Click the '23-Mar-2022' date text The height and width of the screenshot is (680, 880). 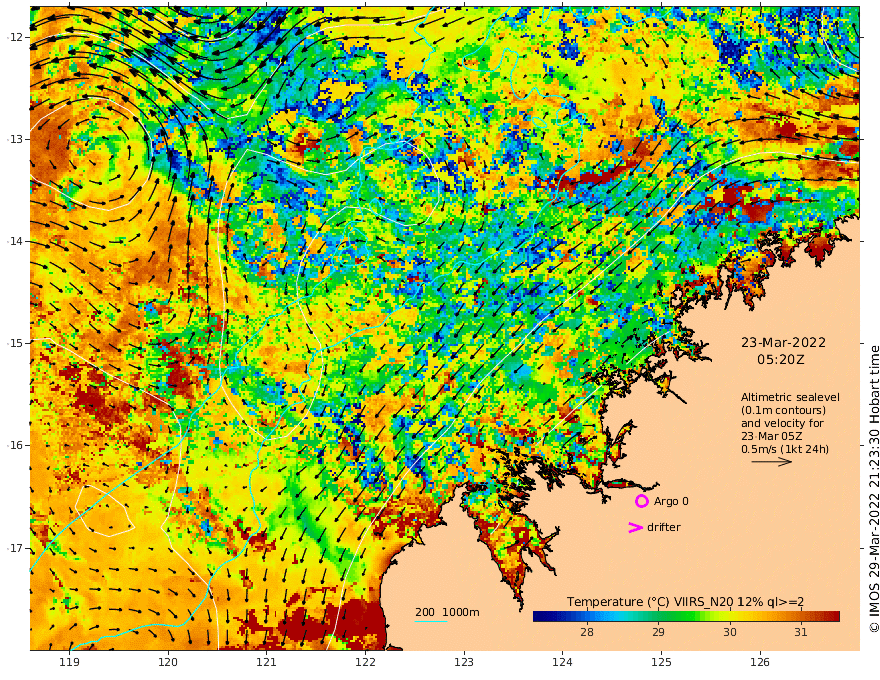coord(783,342)
